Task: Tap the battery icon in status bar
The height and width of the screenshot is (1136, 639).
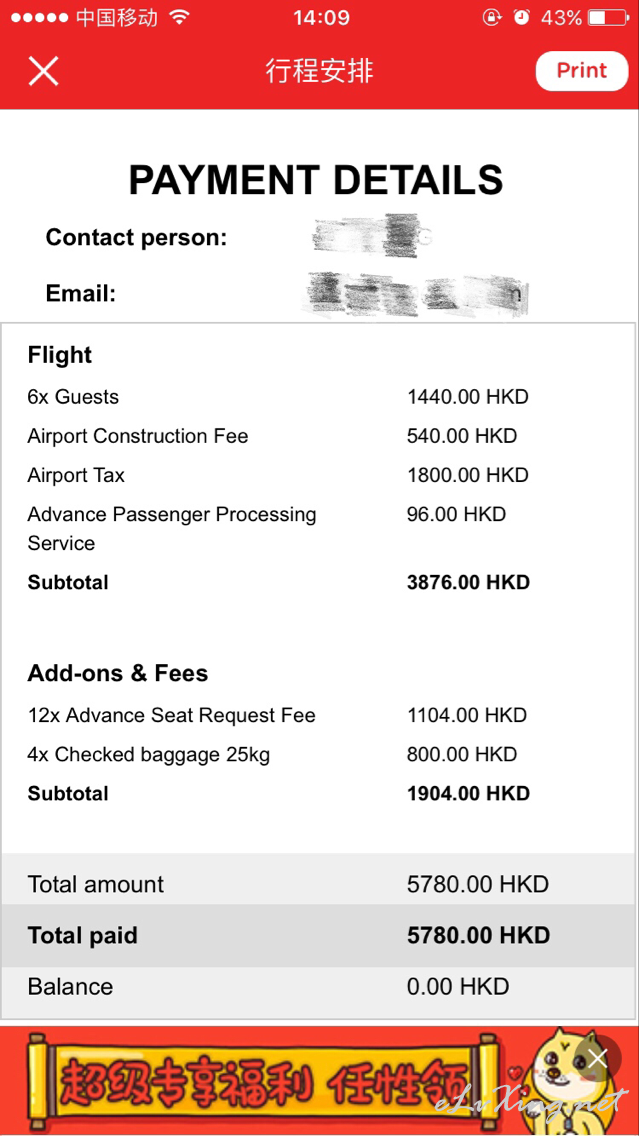Action: click(x=608, y=17)
